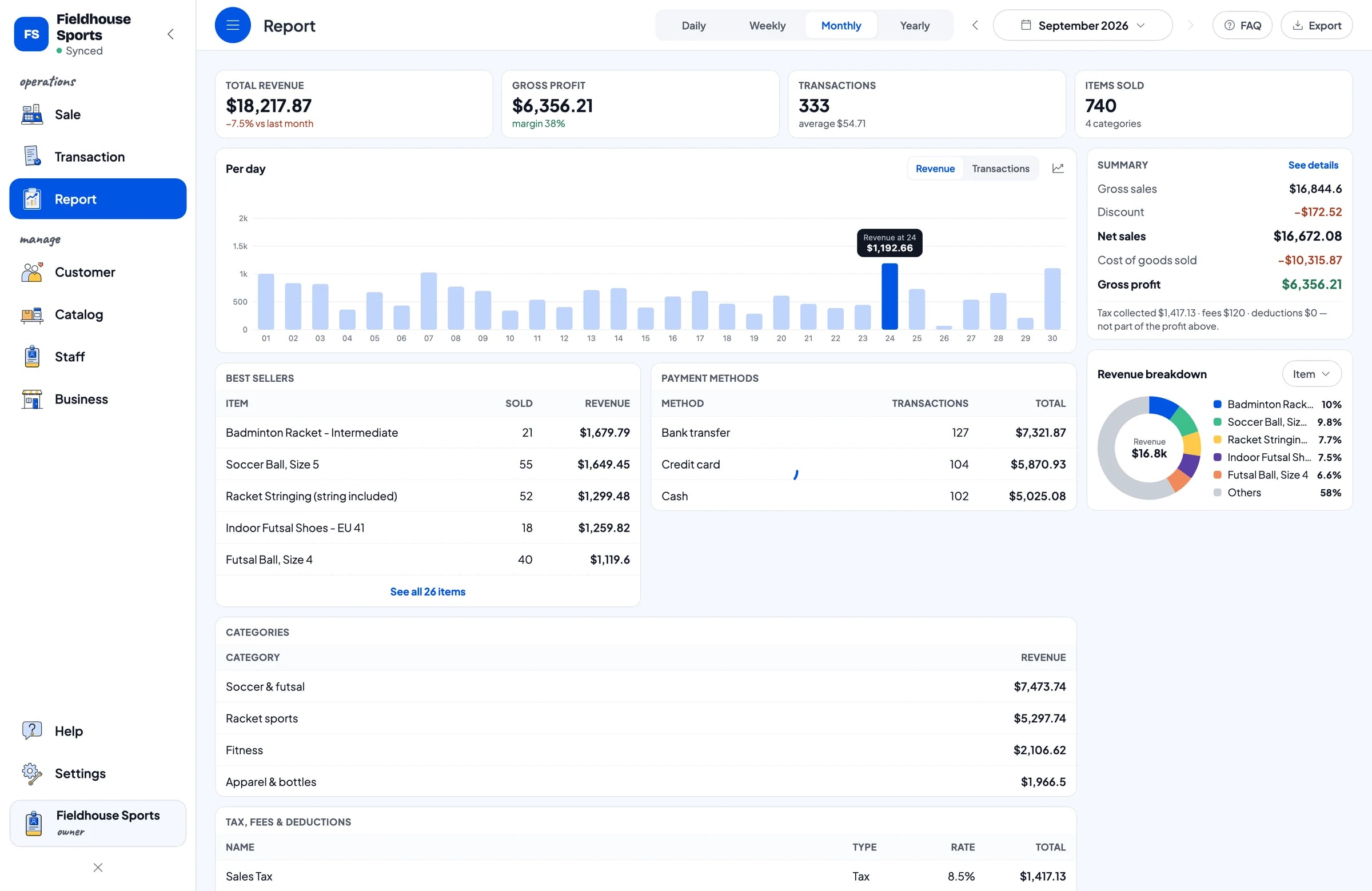Open See details in Summary
Screen dimensions: 1372x891
coord(1313,165)
